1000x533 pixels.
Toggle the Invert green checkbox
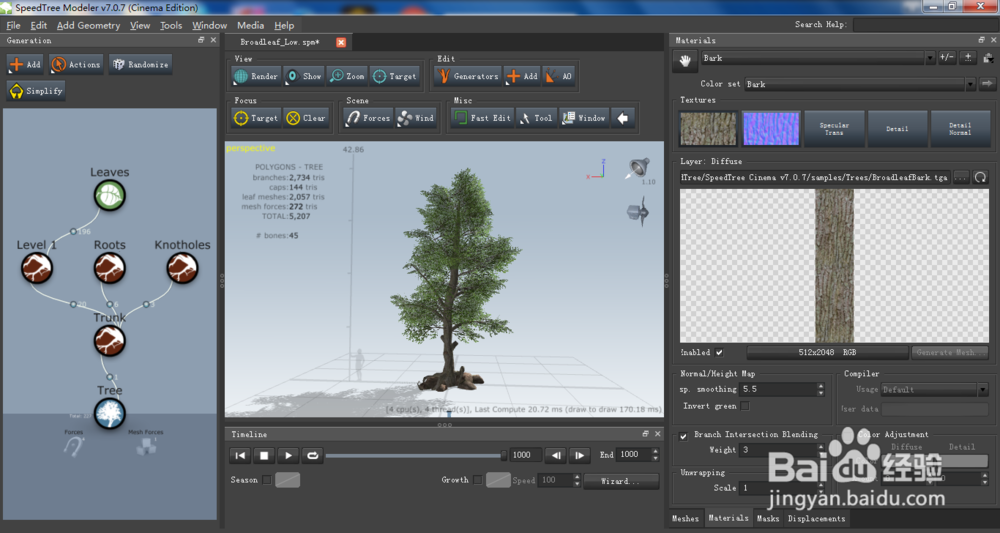click(745, 406)
